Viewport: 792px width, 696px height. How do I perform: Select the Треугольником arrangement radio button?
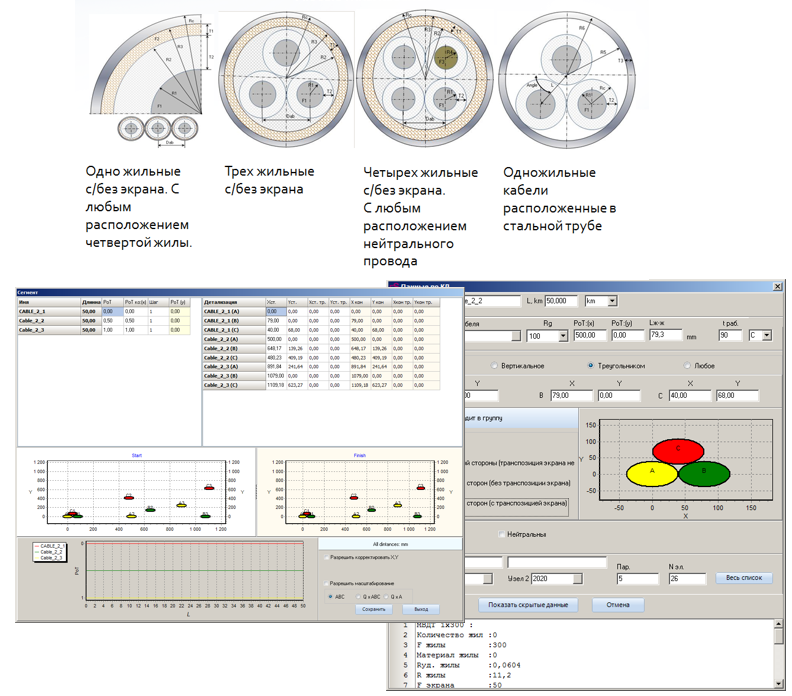(591, 365)
